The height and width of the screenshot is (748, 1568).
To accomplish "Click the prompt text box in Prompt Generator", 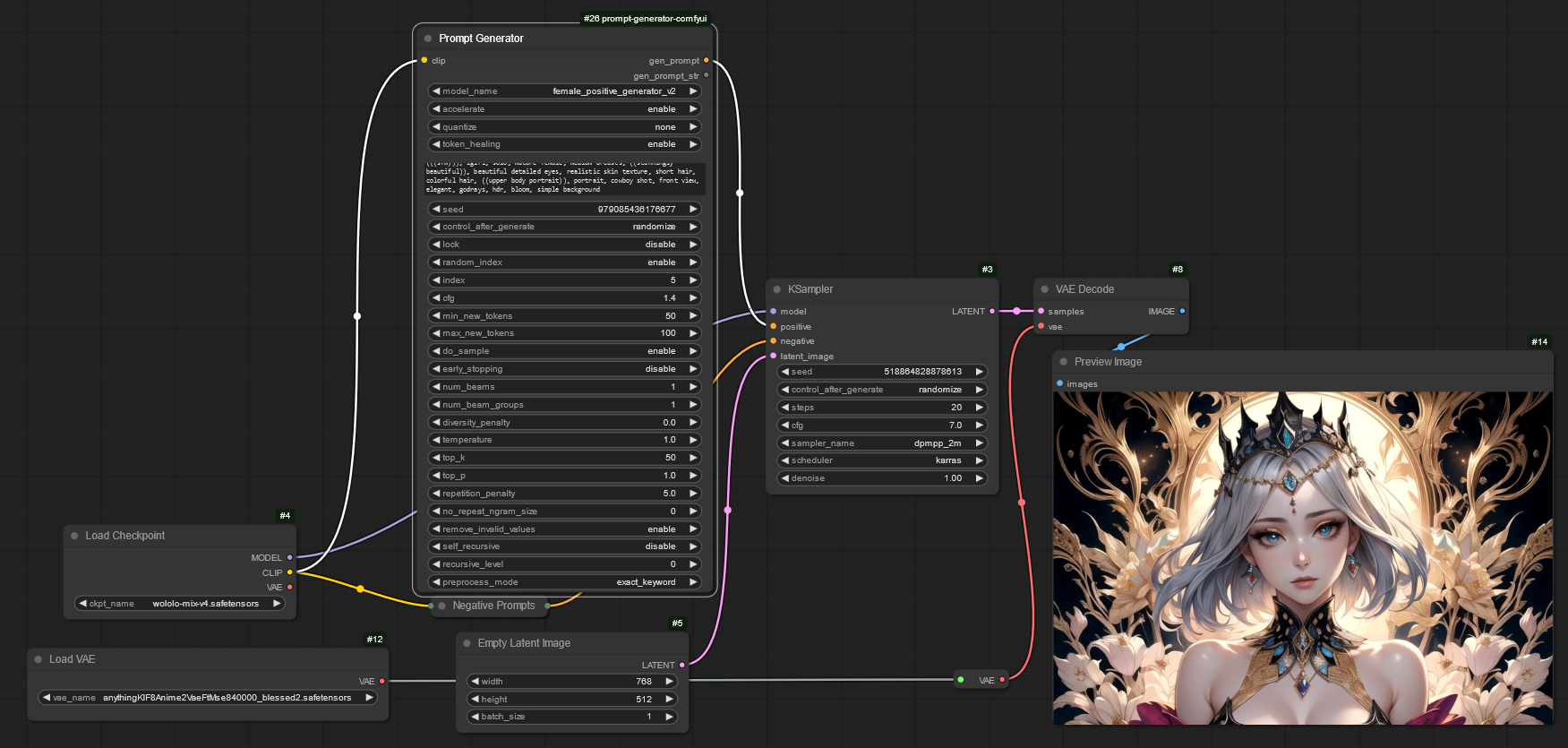I will click(x=565, y=178).
